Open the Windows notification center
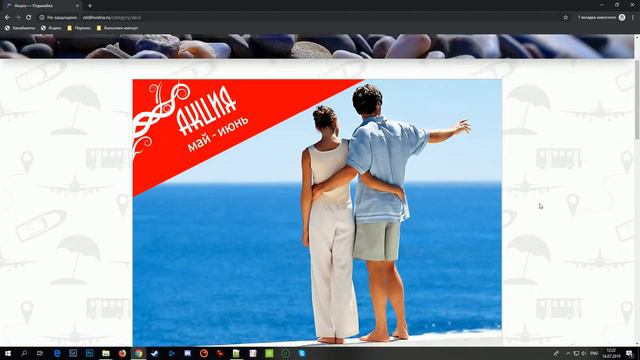 [x=630, y=353]
